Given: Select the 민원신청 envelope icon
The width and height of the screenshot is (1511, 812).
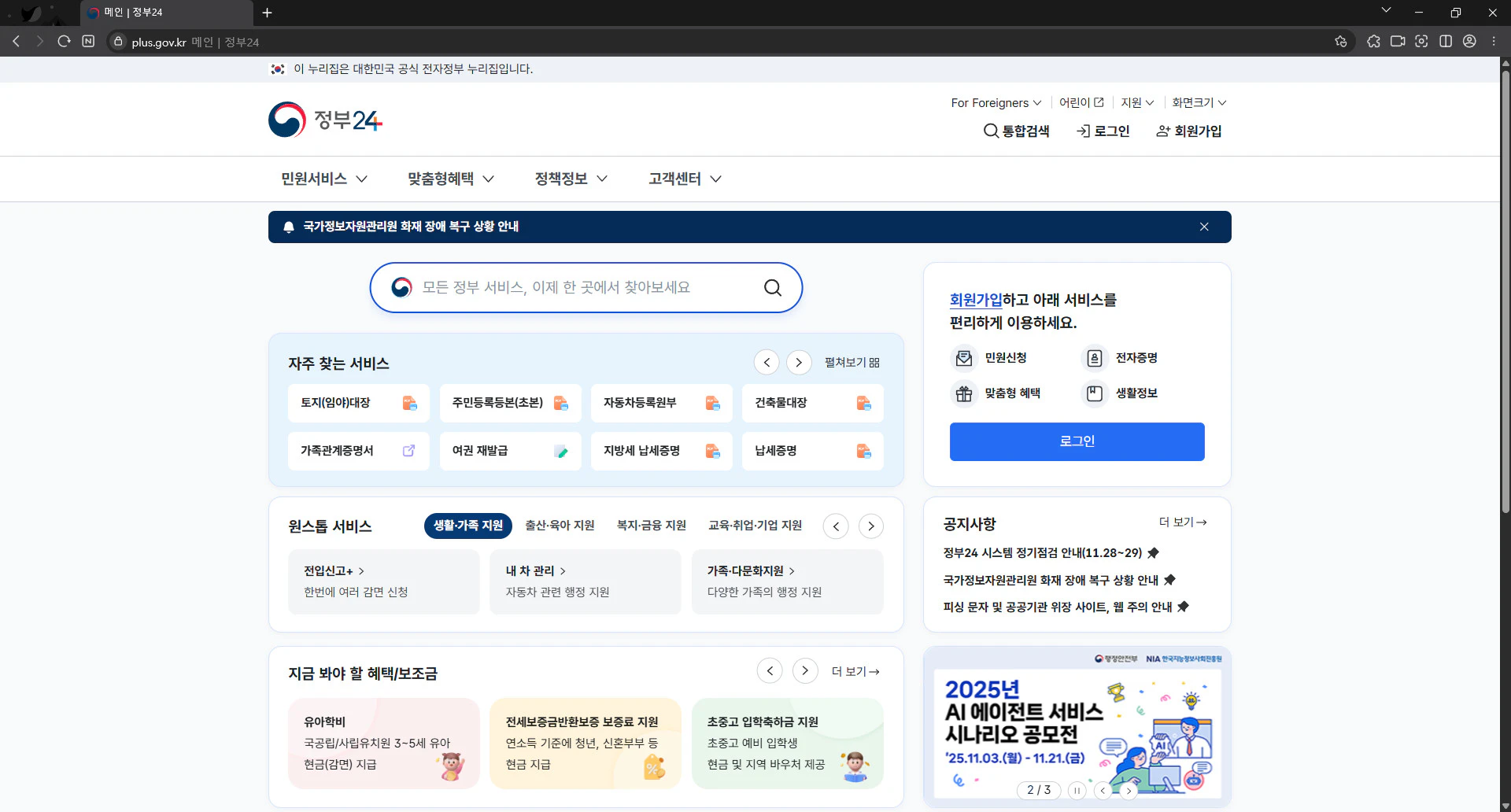Looking at the screenshot, I should coord(963,357).
